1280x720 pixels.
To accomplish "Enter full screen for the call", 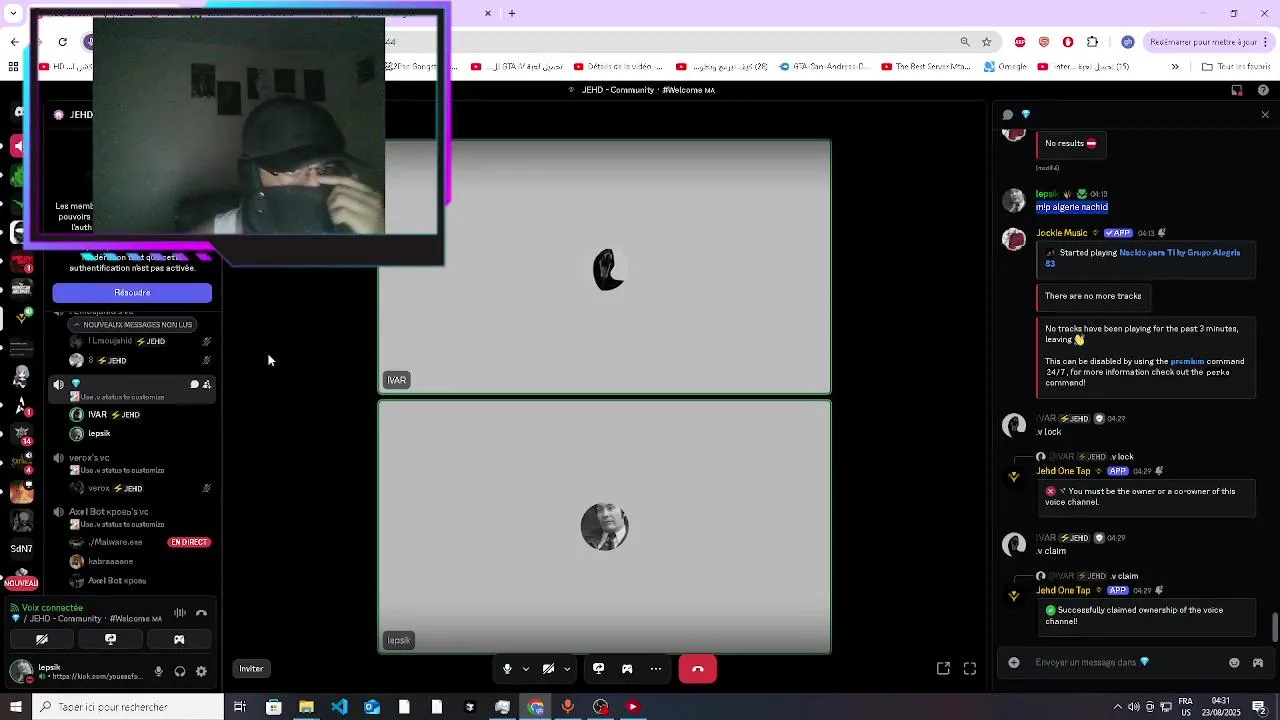I will pos(970,669).
